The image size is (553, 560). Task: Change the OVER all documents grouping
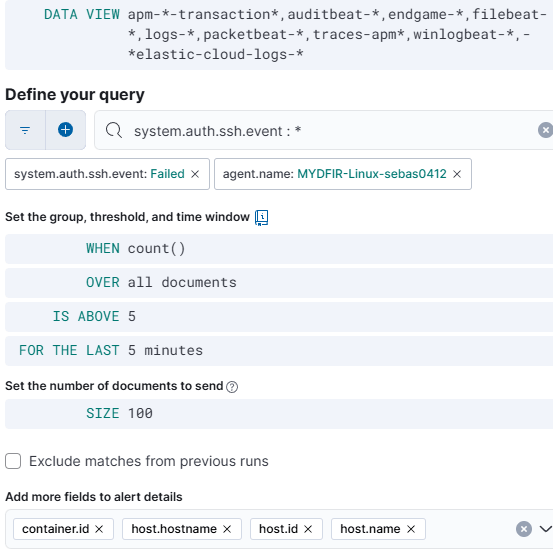279,282
